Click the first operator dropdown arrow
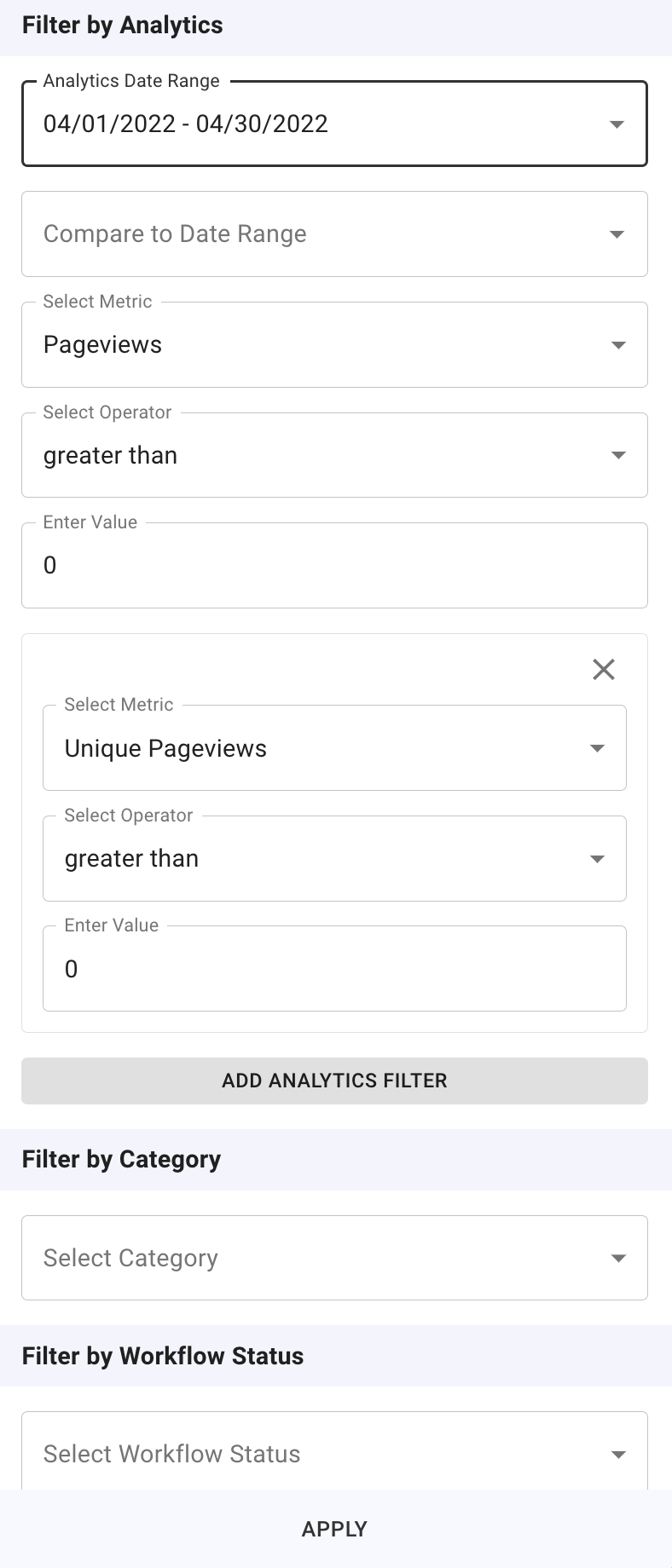This screenshot has width=672, height=1568. [x=618, y=455]
